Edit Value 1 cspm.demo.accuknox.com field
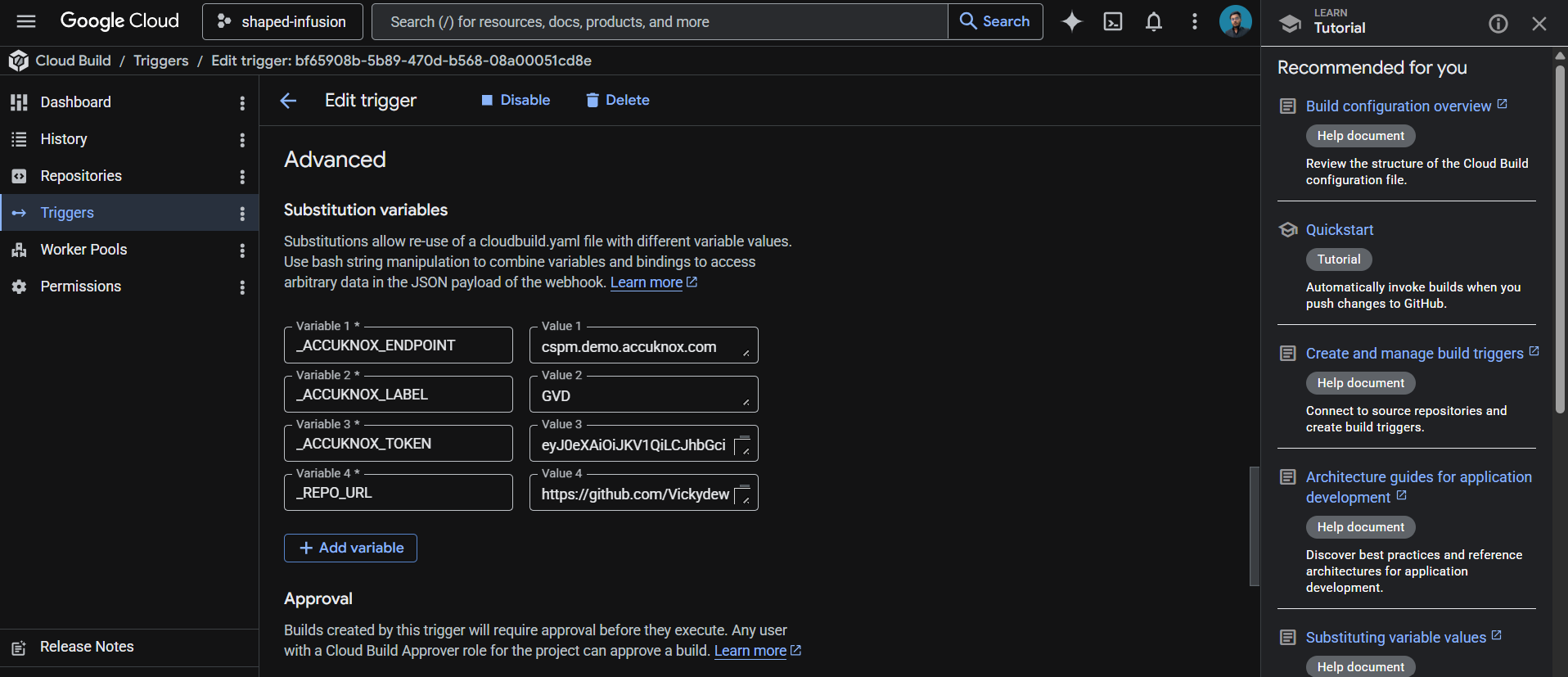Viewport: 1568px width, 677px height. pos(644,345)
